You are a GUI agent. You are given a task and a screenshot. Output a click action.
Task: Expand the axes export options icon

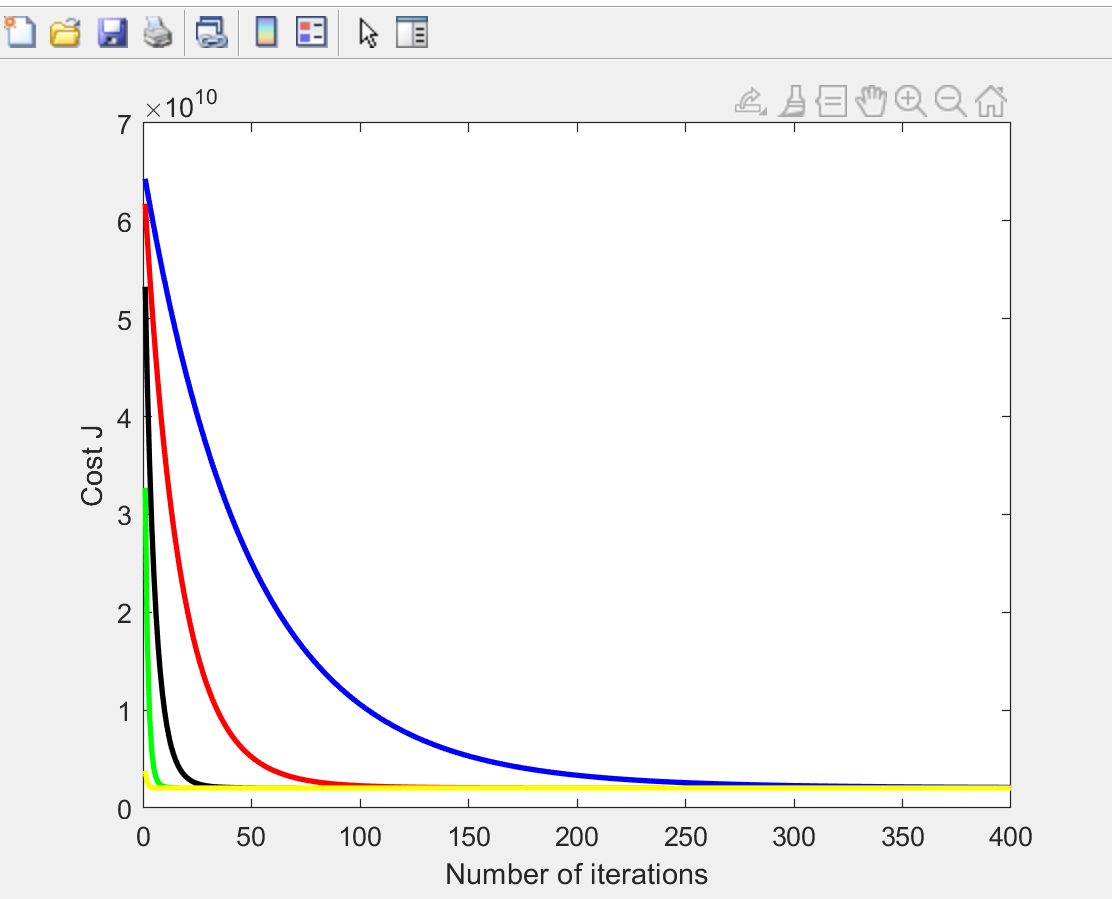(x=750, y=100)
